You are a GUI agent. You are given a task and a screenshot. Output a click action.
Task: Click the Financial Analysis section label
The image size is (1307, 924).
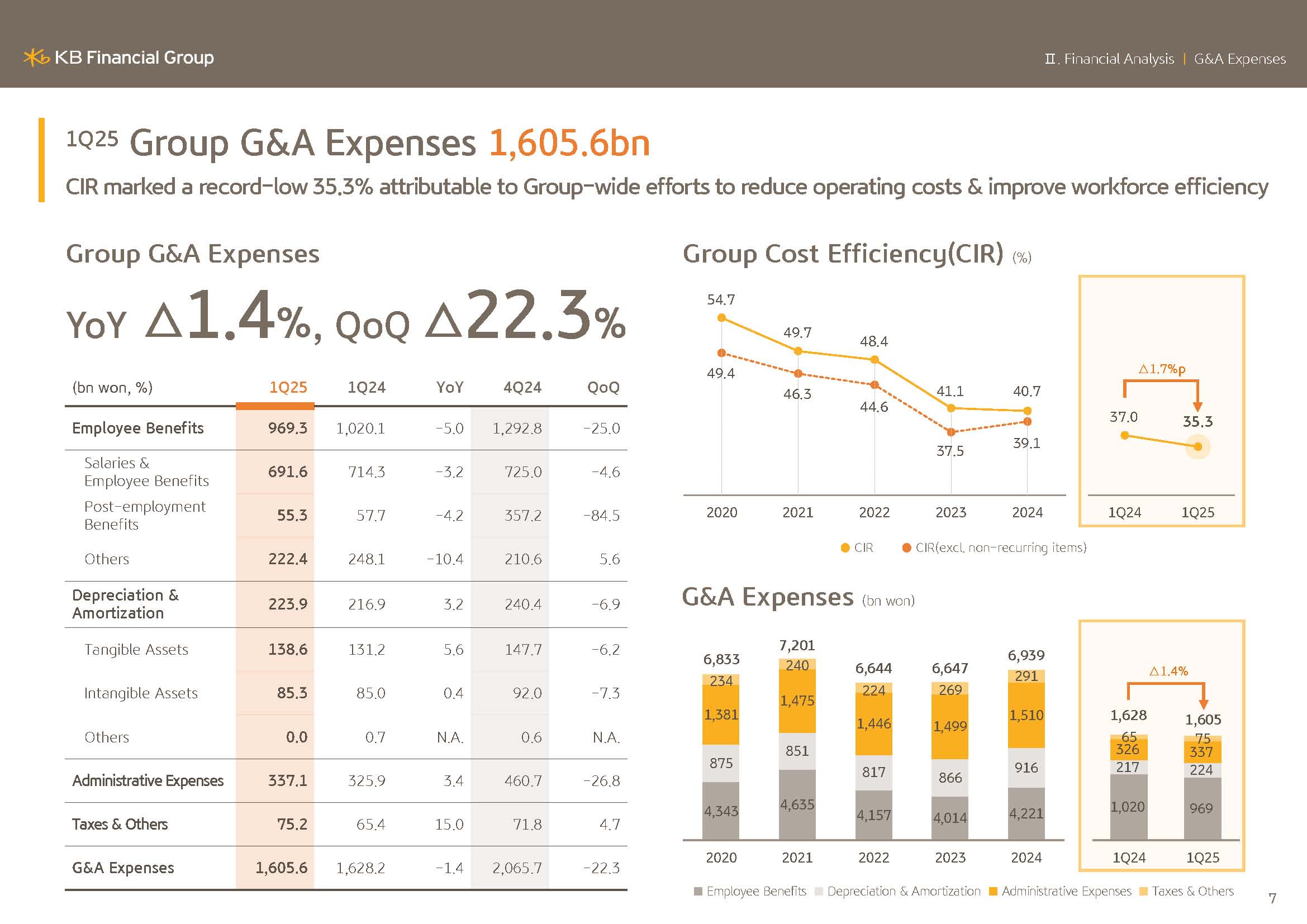(1118, 59)
